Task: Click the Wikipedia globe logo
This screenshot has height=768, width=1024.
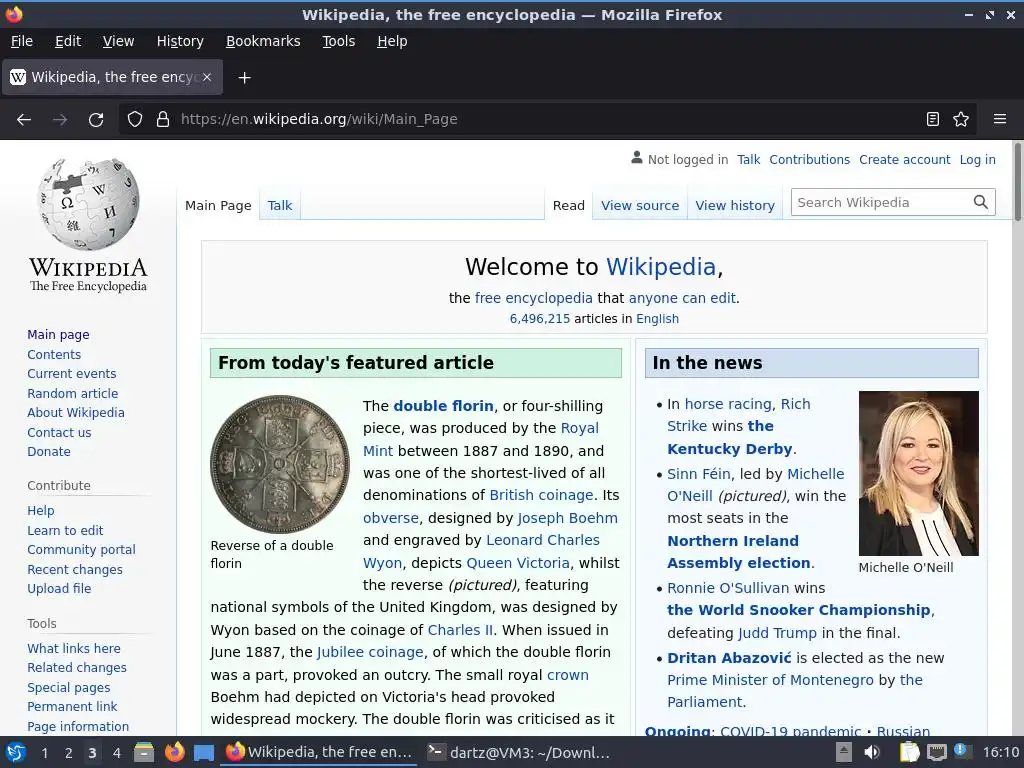Action: (x=88, y=204)
